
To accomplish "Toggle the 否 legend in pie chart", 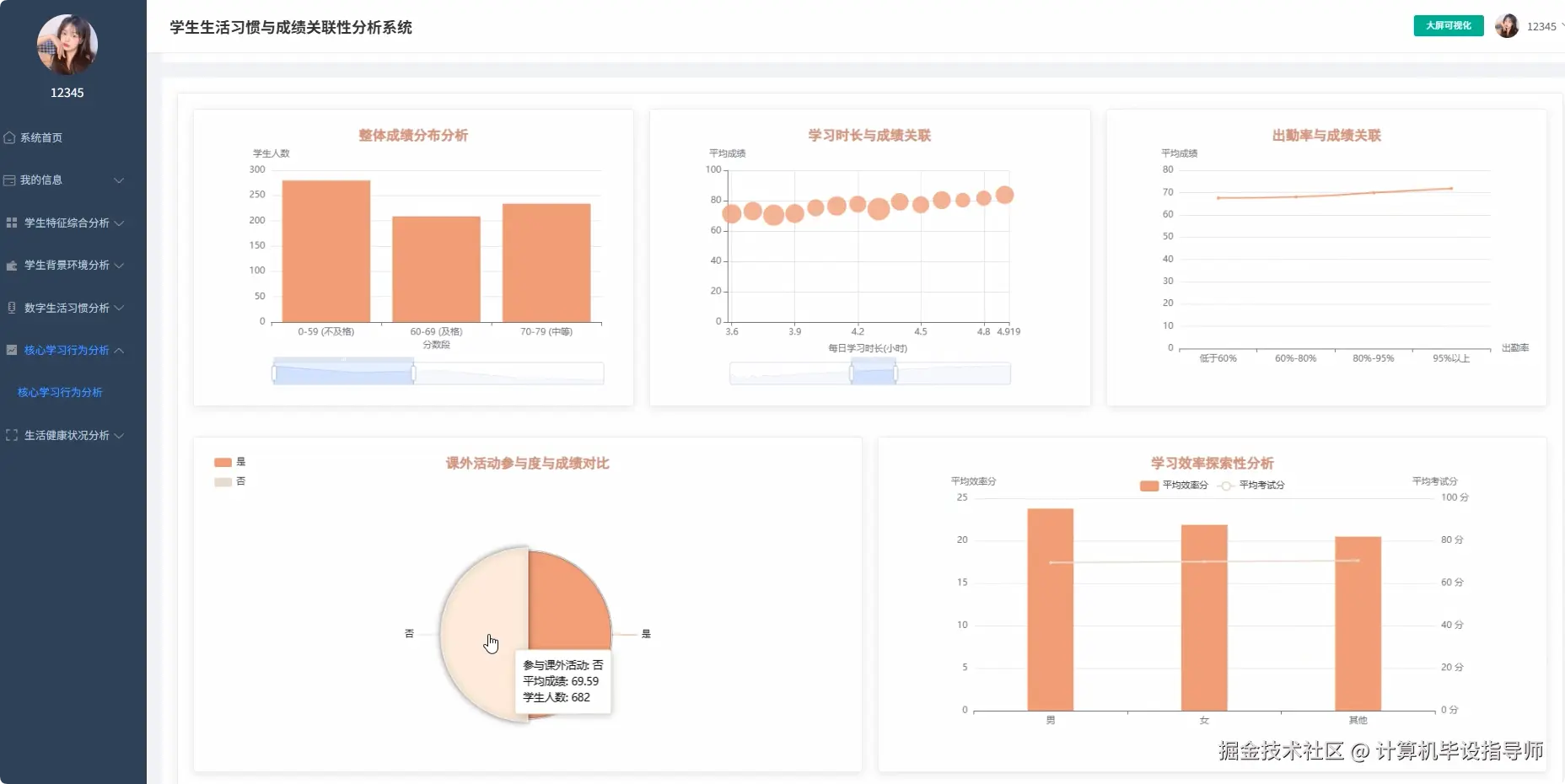I will point(230,481).
